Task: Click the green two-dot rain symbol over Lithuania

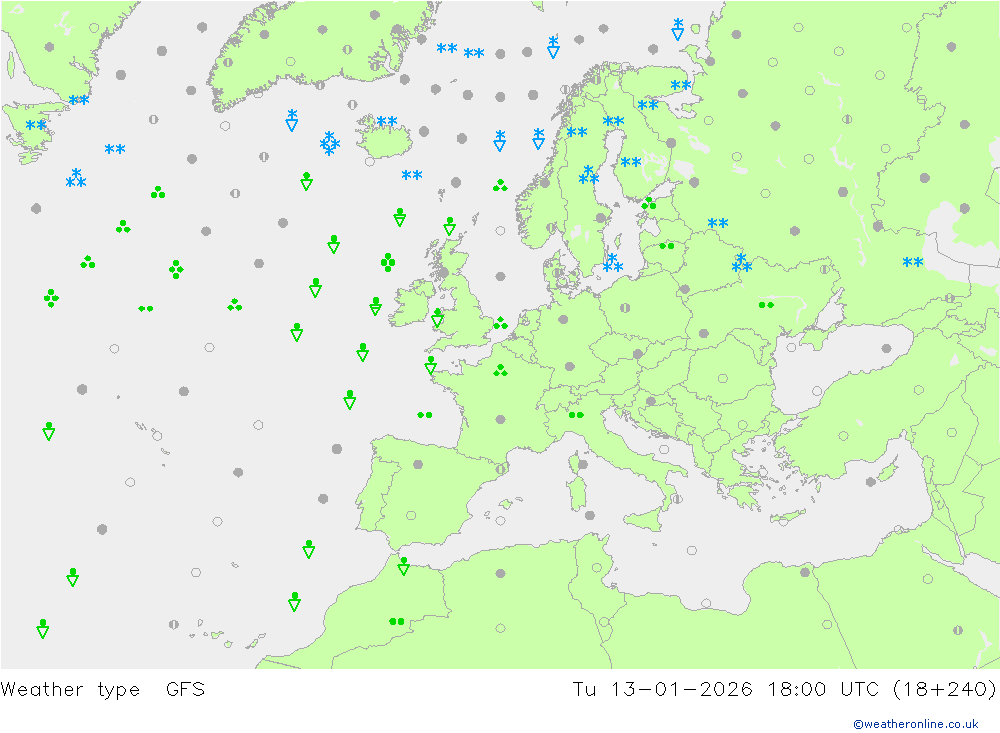Action: tap(667, 246)
